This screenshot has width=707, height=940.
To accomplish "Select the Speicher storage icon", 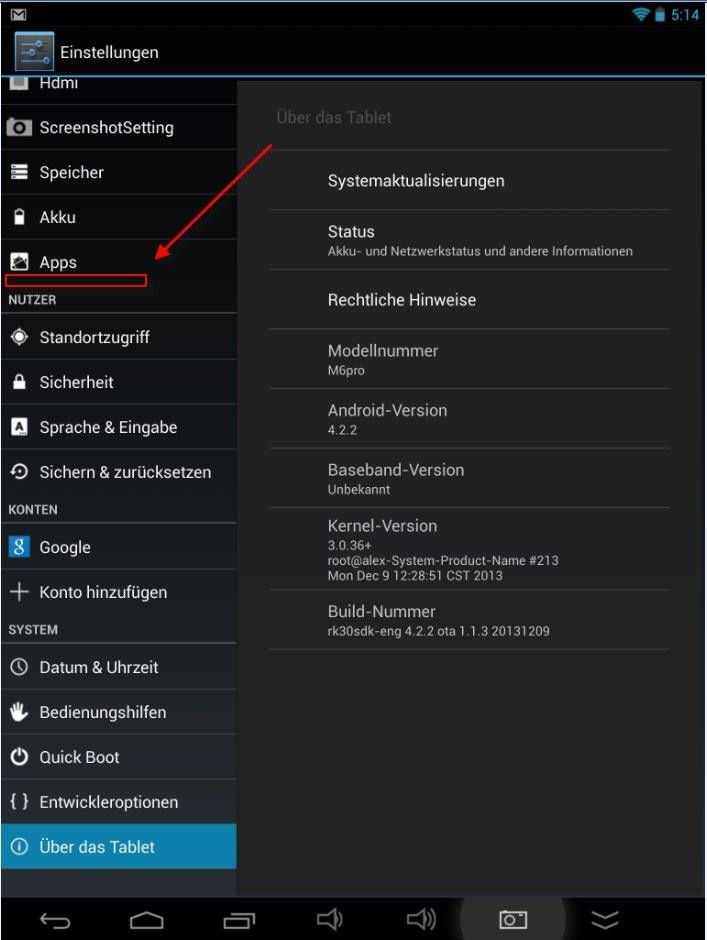I will tap(19, 172).
